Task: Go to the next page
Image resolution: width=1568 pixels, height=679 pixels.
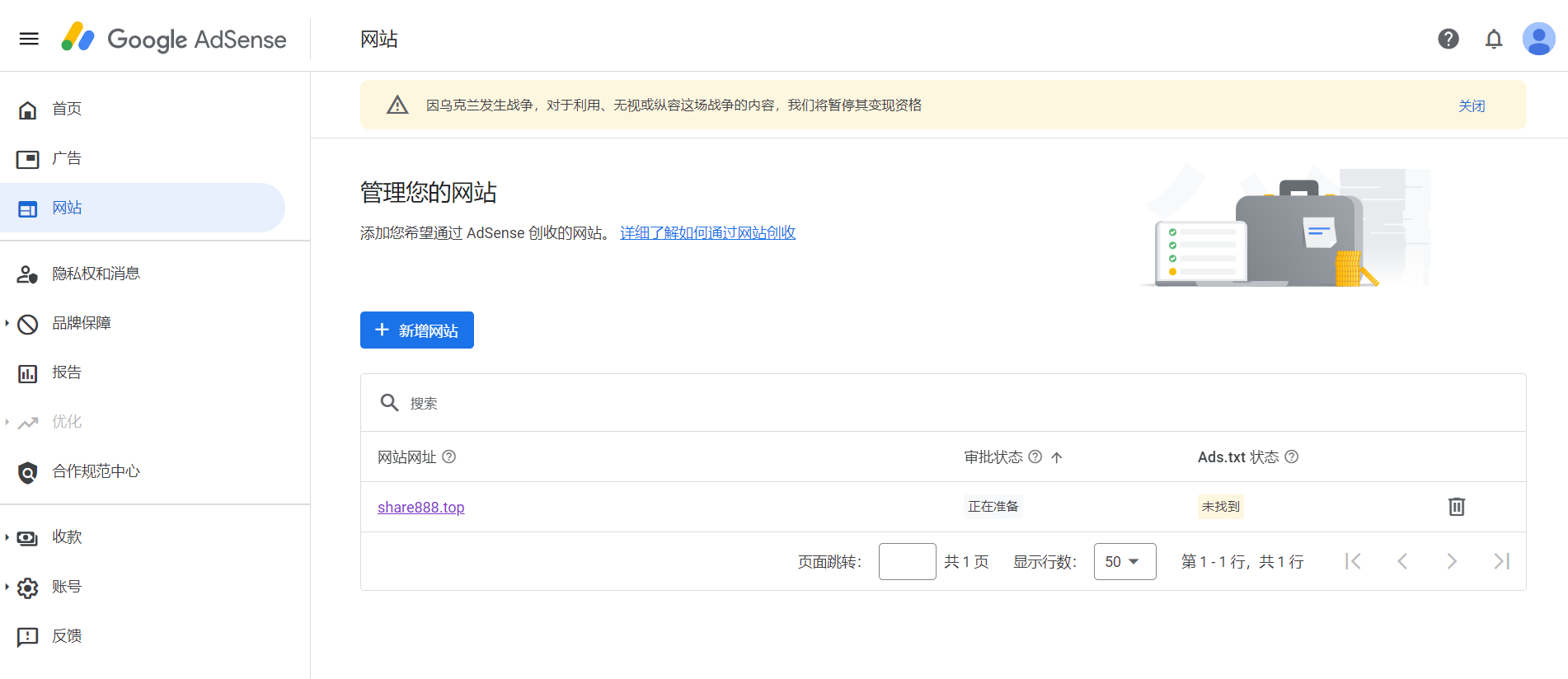Action: click(x=1452, y=561)
